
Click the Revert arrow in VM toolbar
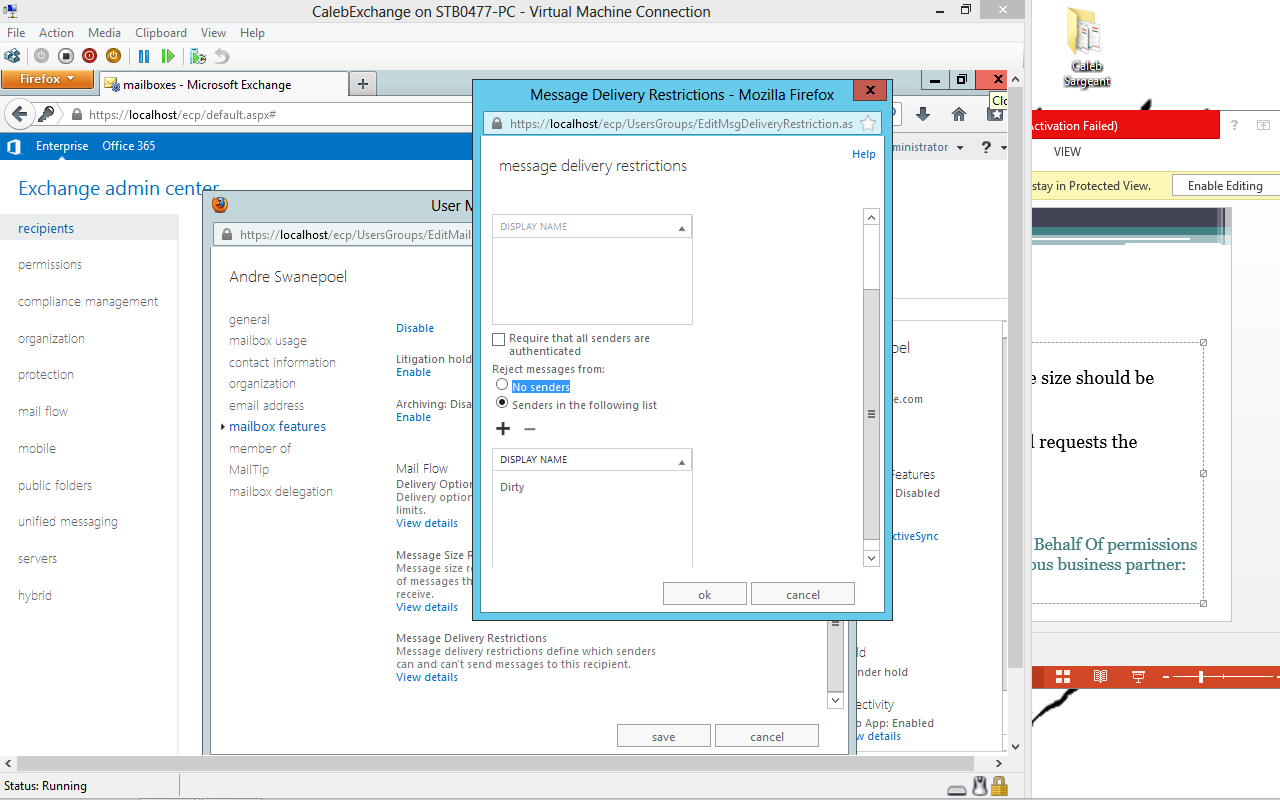[x=222, y=56]
